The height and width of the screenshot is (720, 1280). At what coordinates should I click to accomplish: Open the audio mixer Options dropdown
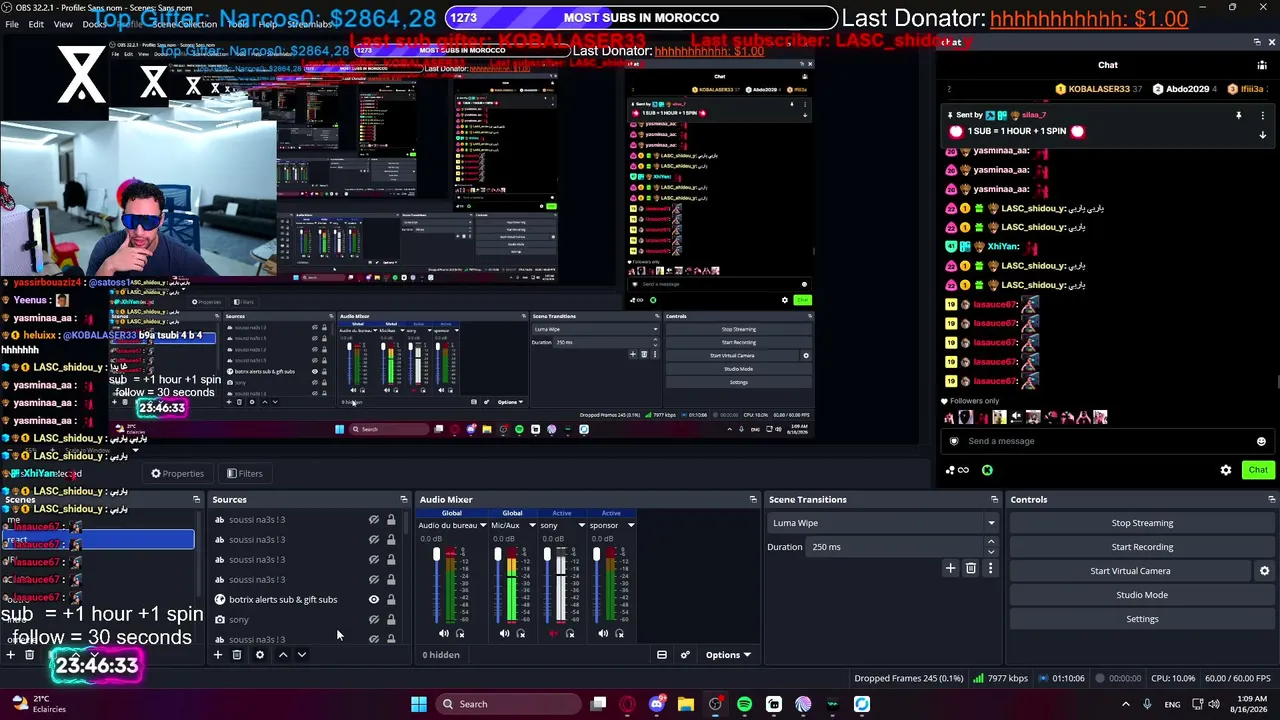point(728,655)
